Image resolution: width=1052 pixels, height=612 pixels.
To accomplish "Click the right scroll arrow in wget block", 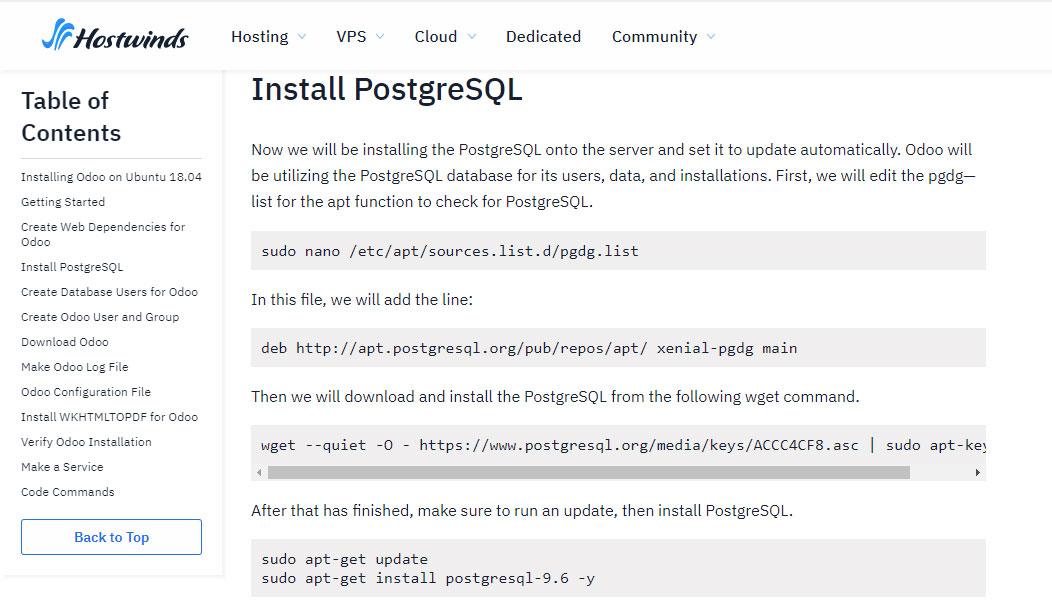I will pyautogui.click(x=978, y=472).
